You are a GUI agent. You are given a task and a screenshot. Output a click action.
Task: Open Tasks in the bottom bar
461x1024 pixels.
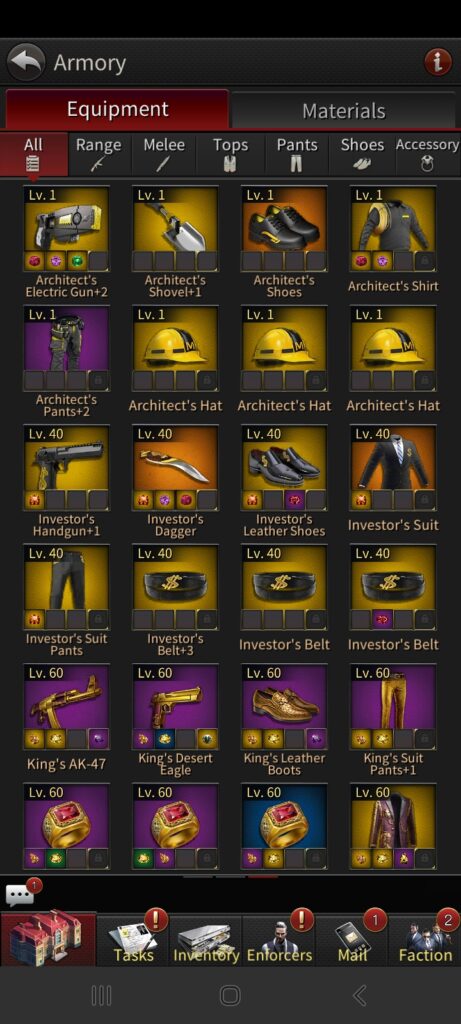133,939
